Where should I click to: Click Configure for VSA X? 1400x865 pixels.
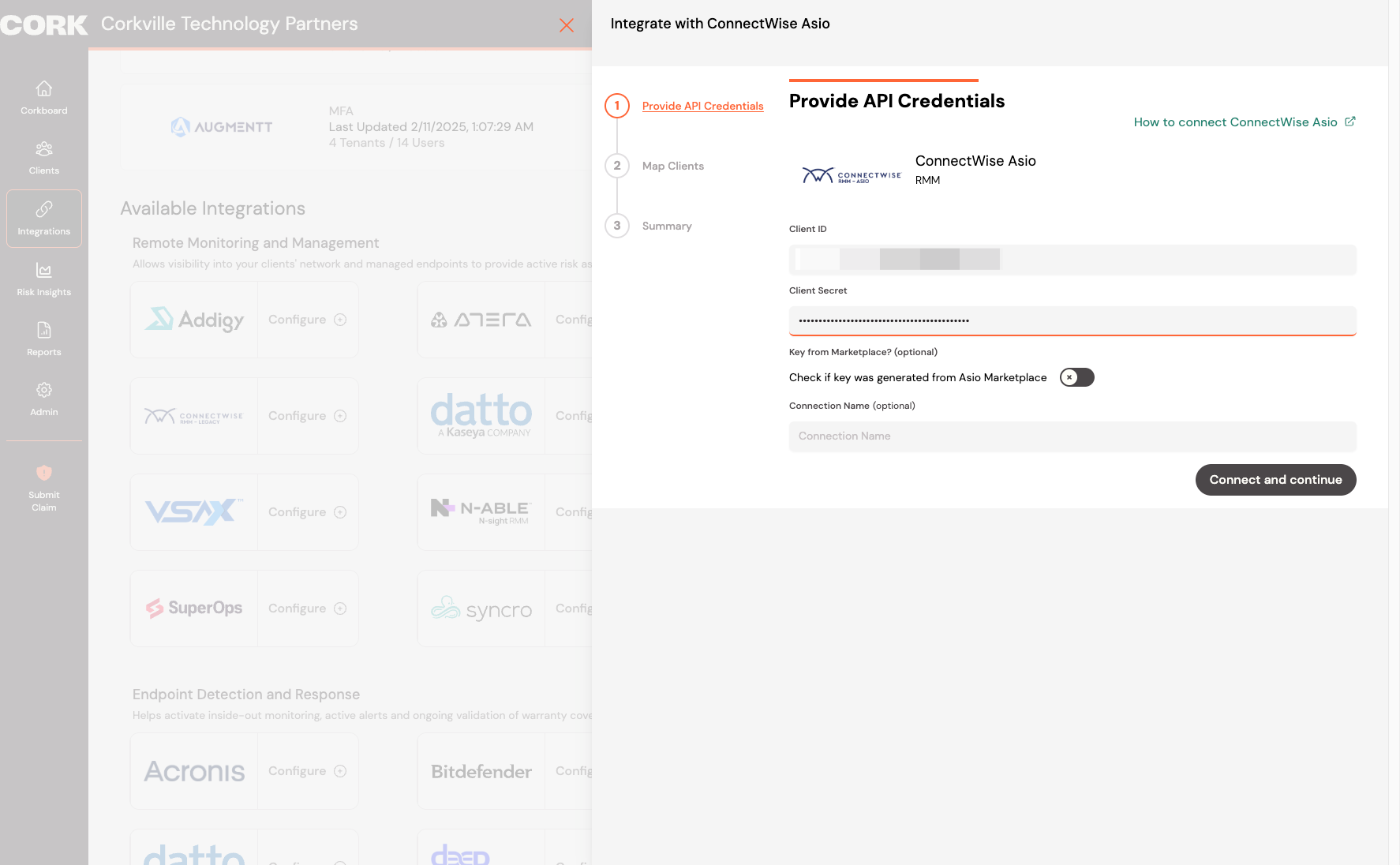(308, 512)
